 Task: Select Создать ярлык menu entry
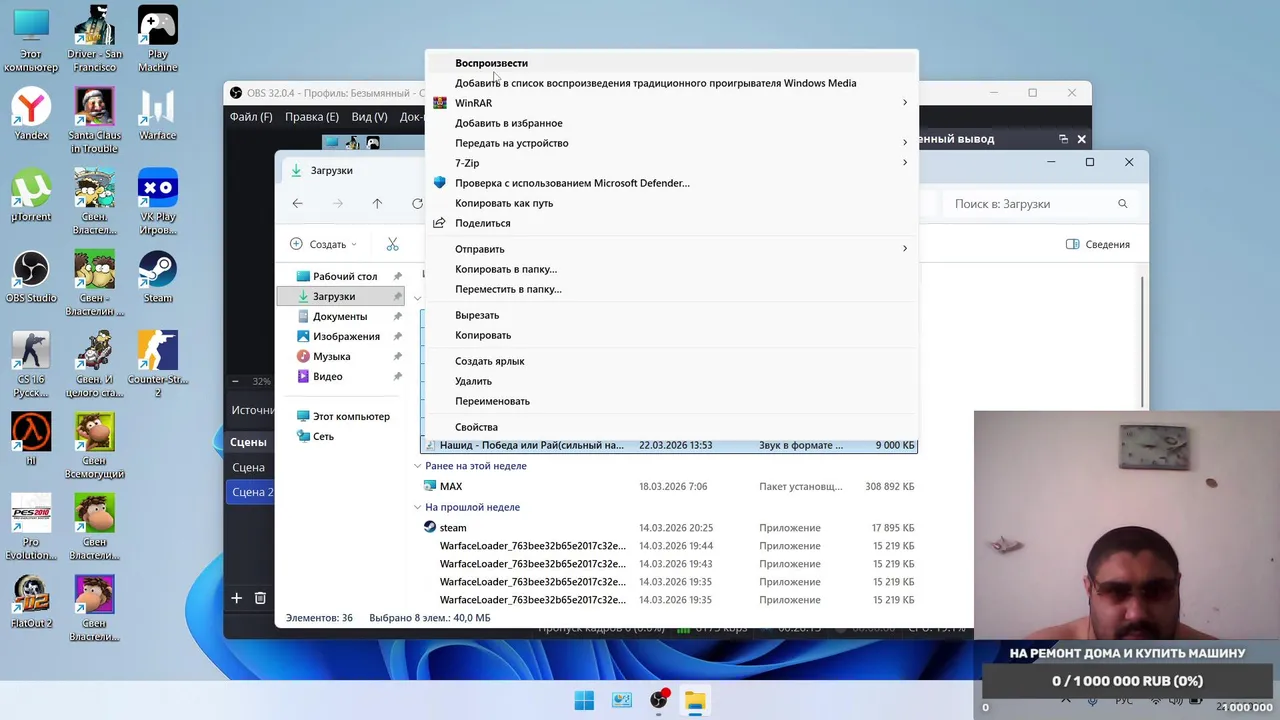pyautogui.click(x=671, y=361)
